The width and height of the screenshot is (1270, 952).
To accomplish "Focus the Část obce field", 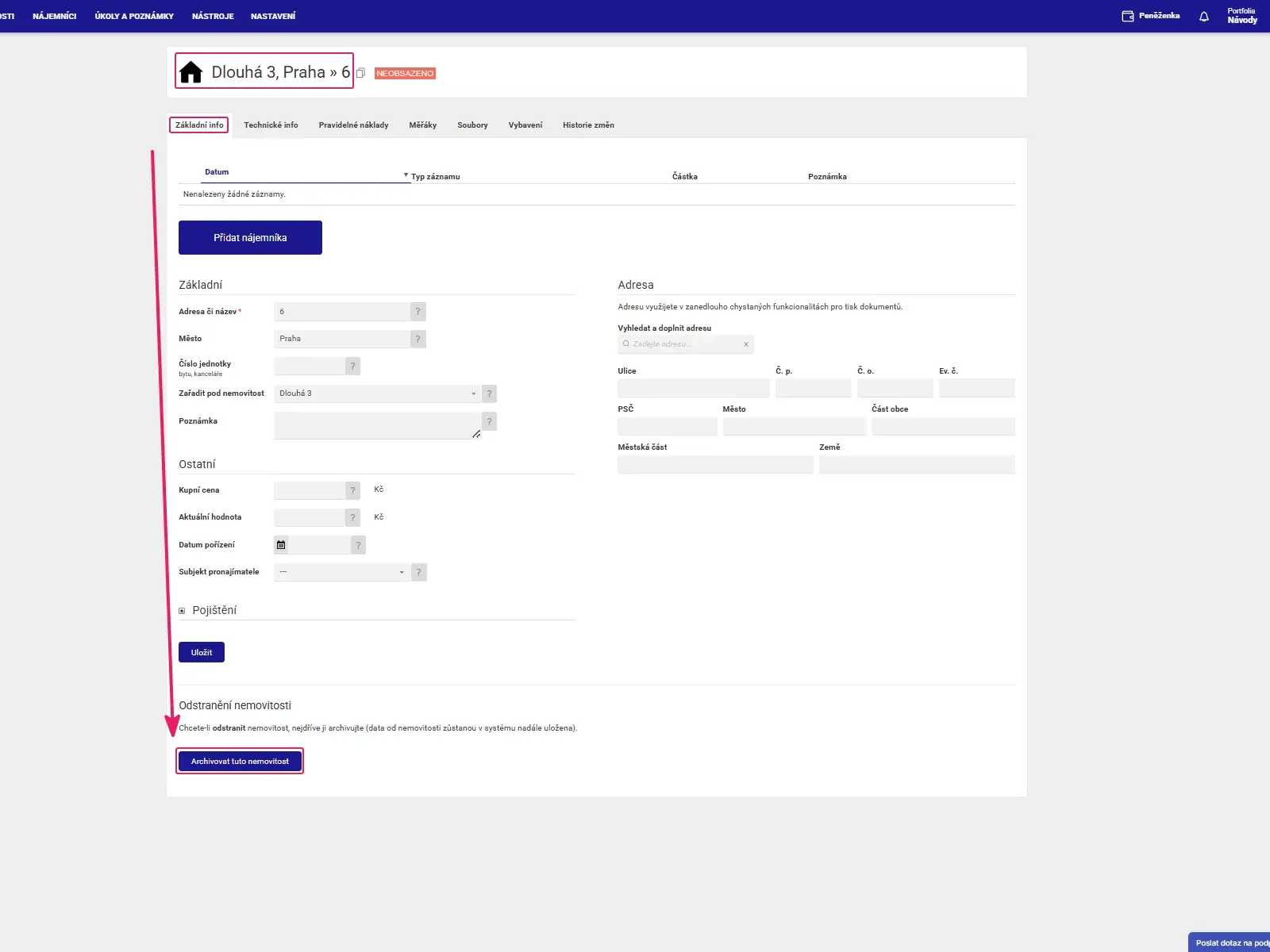I will tap(944, 426).
